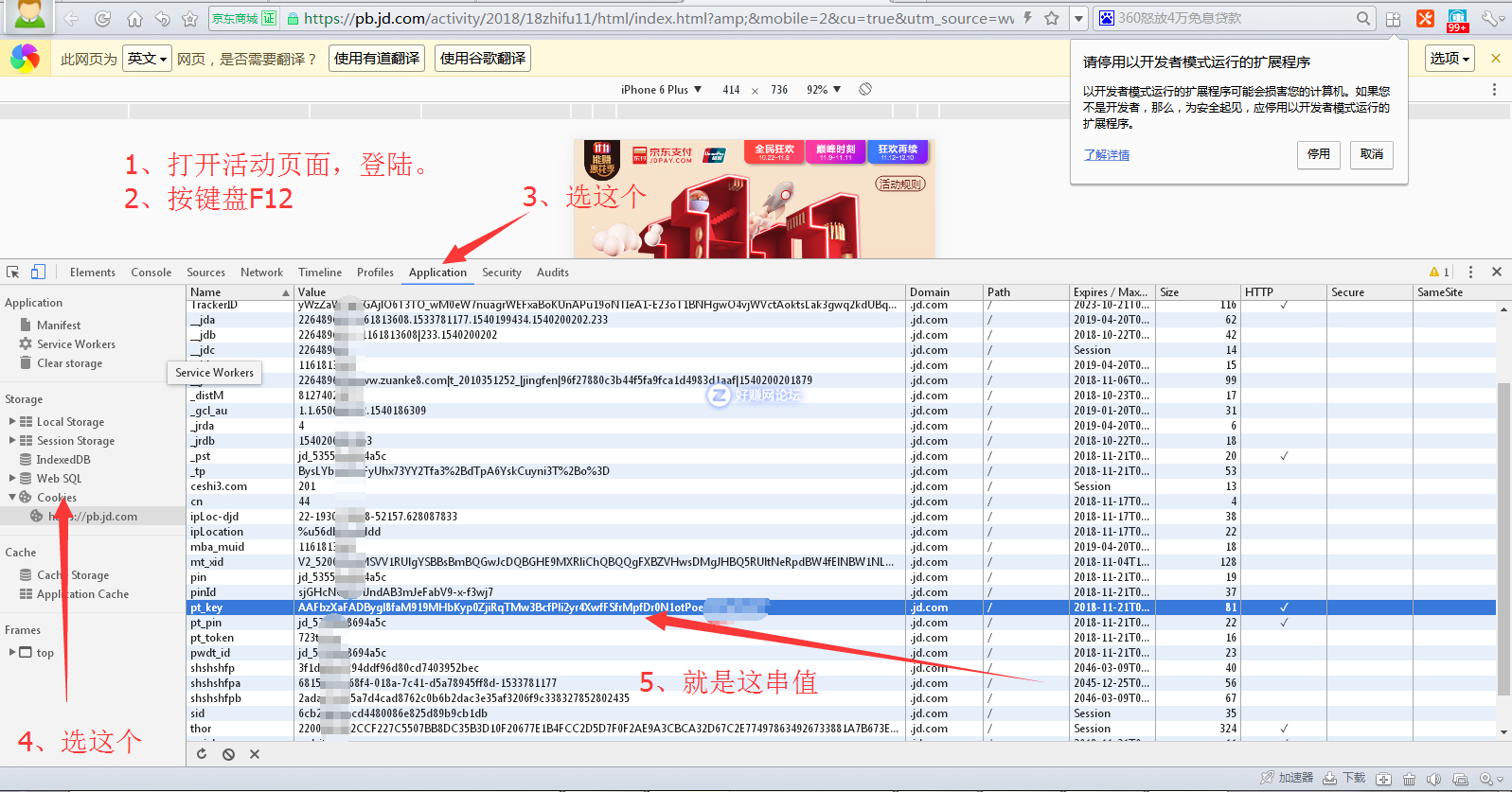Go to the browser home page icon
Image resolution: width=1512 pixels, height=792 pixels.
point(134,18)
